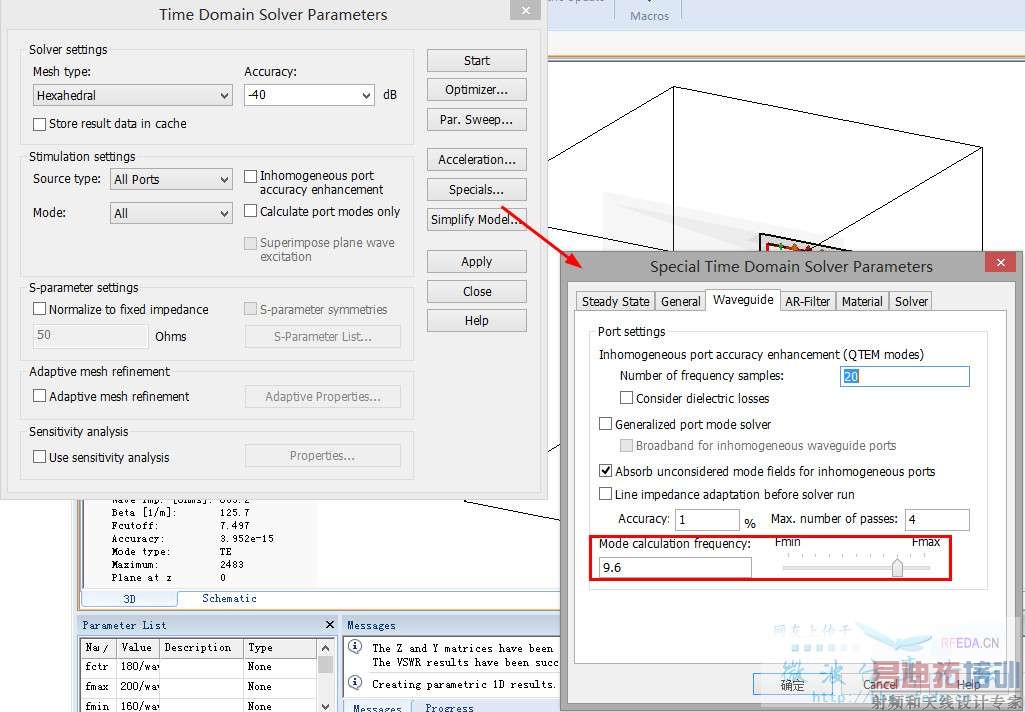Close the Special Time Domain Solver dialog
The height and width of the screenshot is (712, 1025).
pos(1001,262)
